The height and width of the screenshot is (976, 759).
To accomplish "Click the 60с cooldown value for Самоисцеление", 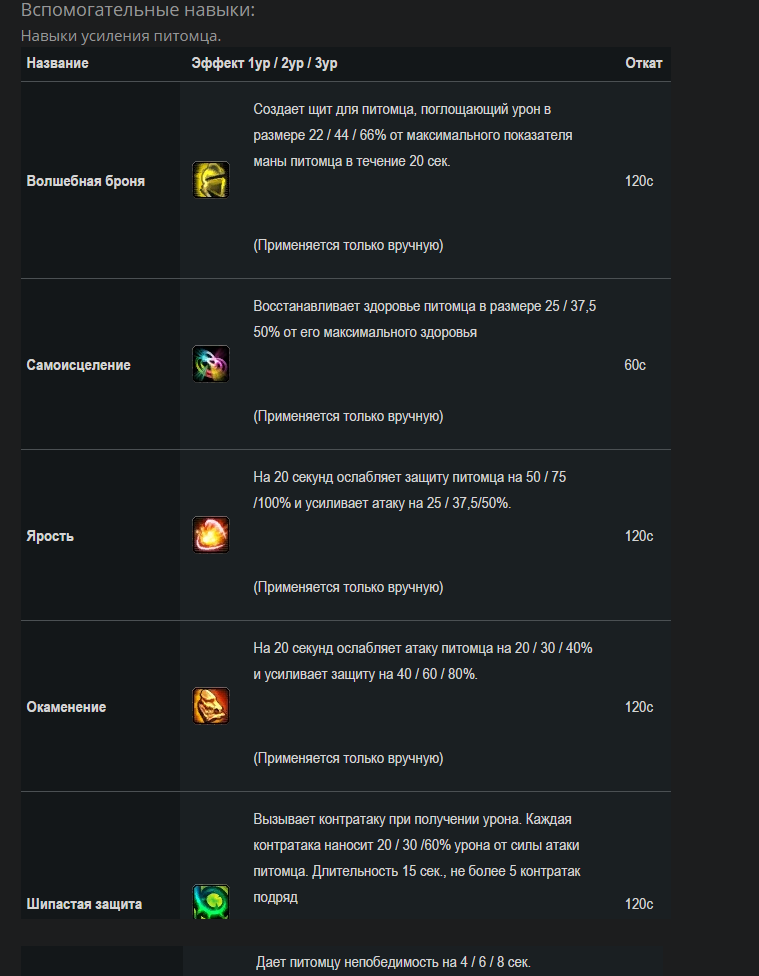I will pyautogui.click(x=635, y=365).
